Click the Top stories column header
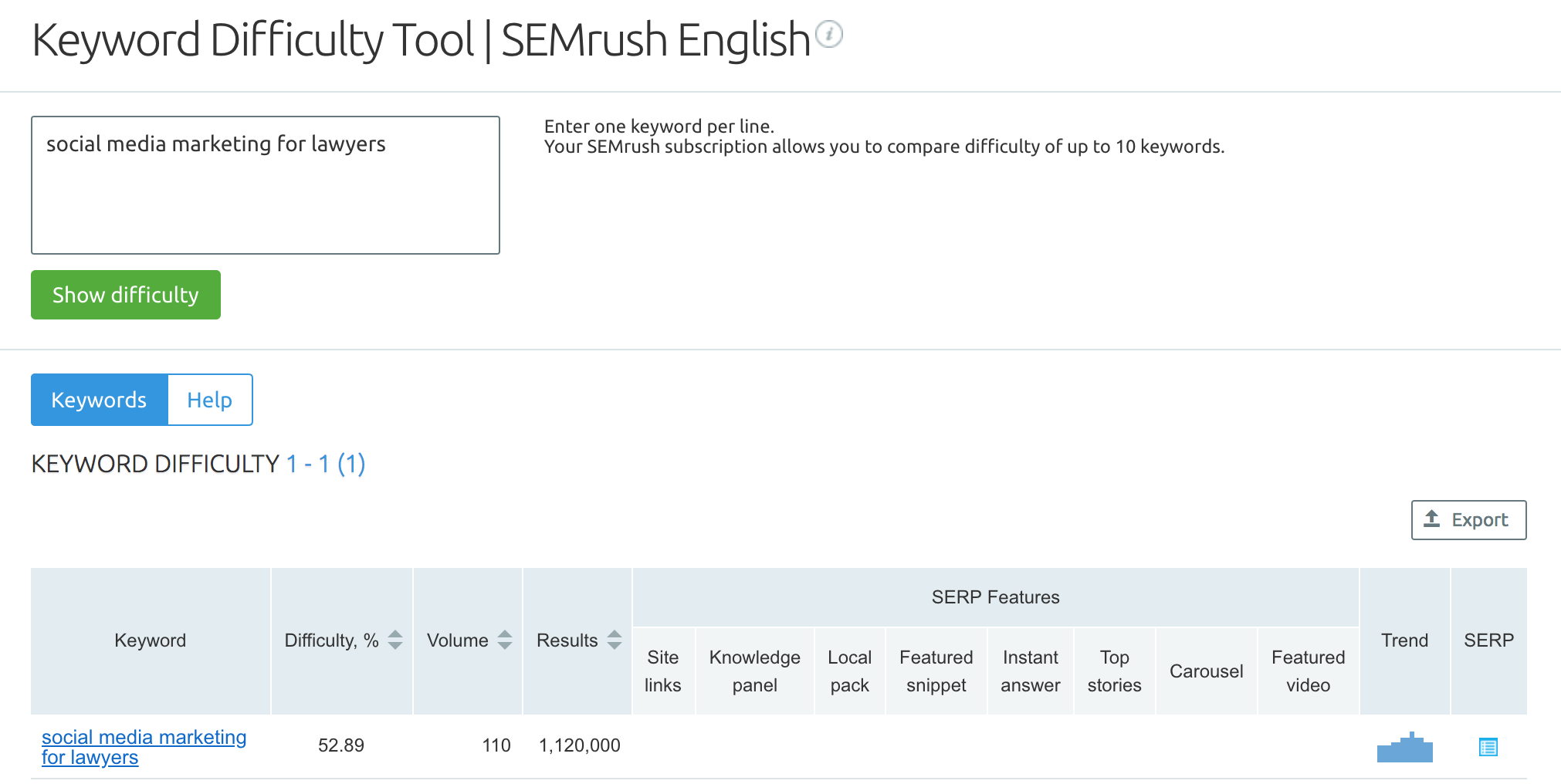1561x784 pixels. [x=1115, y=671]
